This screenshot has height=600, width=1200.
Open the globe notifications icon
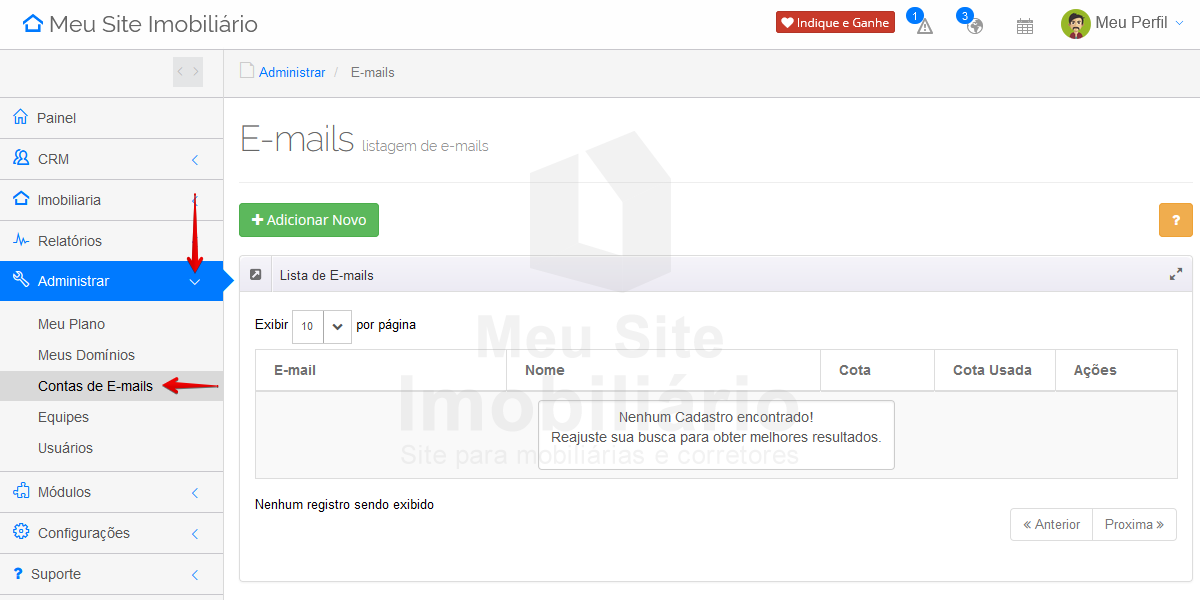pyautogui.click(x=974, y=26)
